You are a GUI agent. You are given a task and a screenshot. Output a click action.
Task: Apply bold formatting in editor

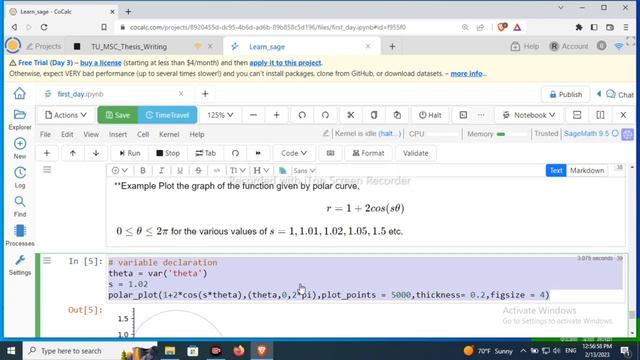(x=143, y=170)
